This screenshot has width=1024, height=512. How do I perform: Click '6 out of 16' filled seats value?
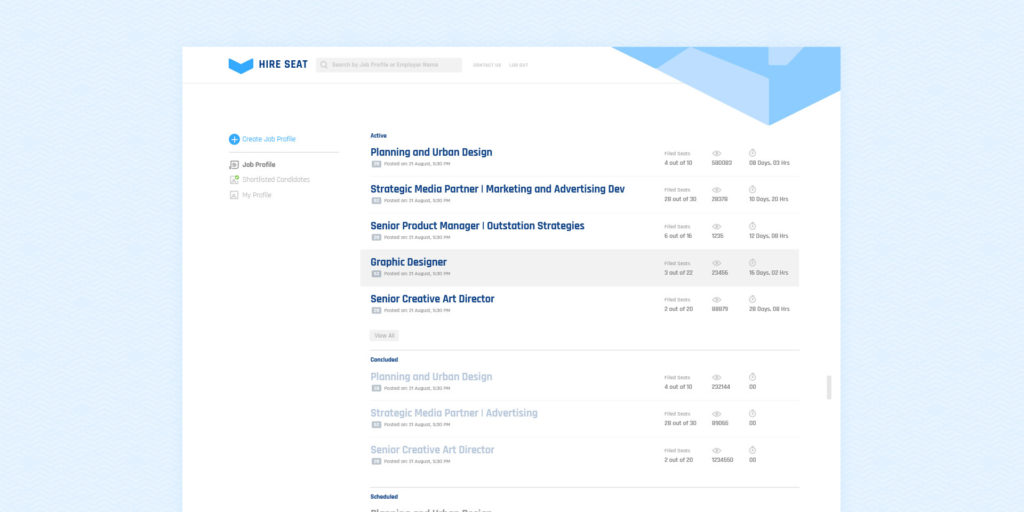click(678, 236)
